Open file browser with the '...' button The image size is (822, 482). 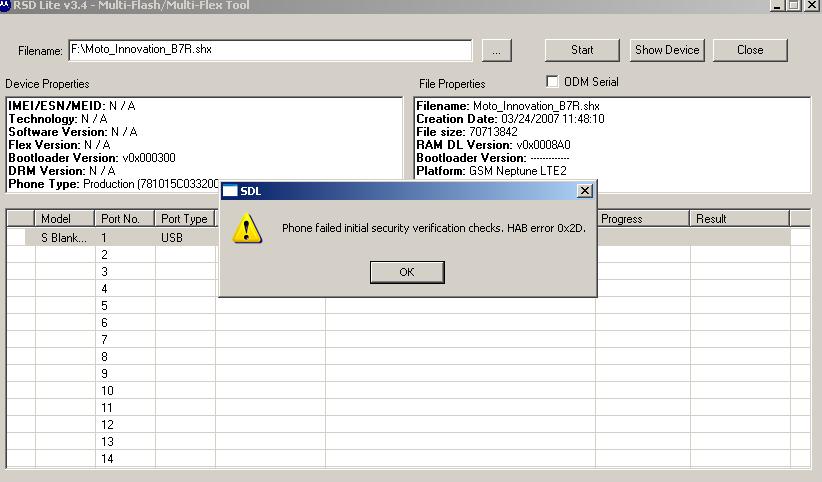496,50
